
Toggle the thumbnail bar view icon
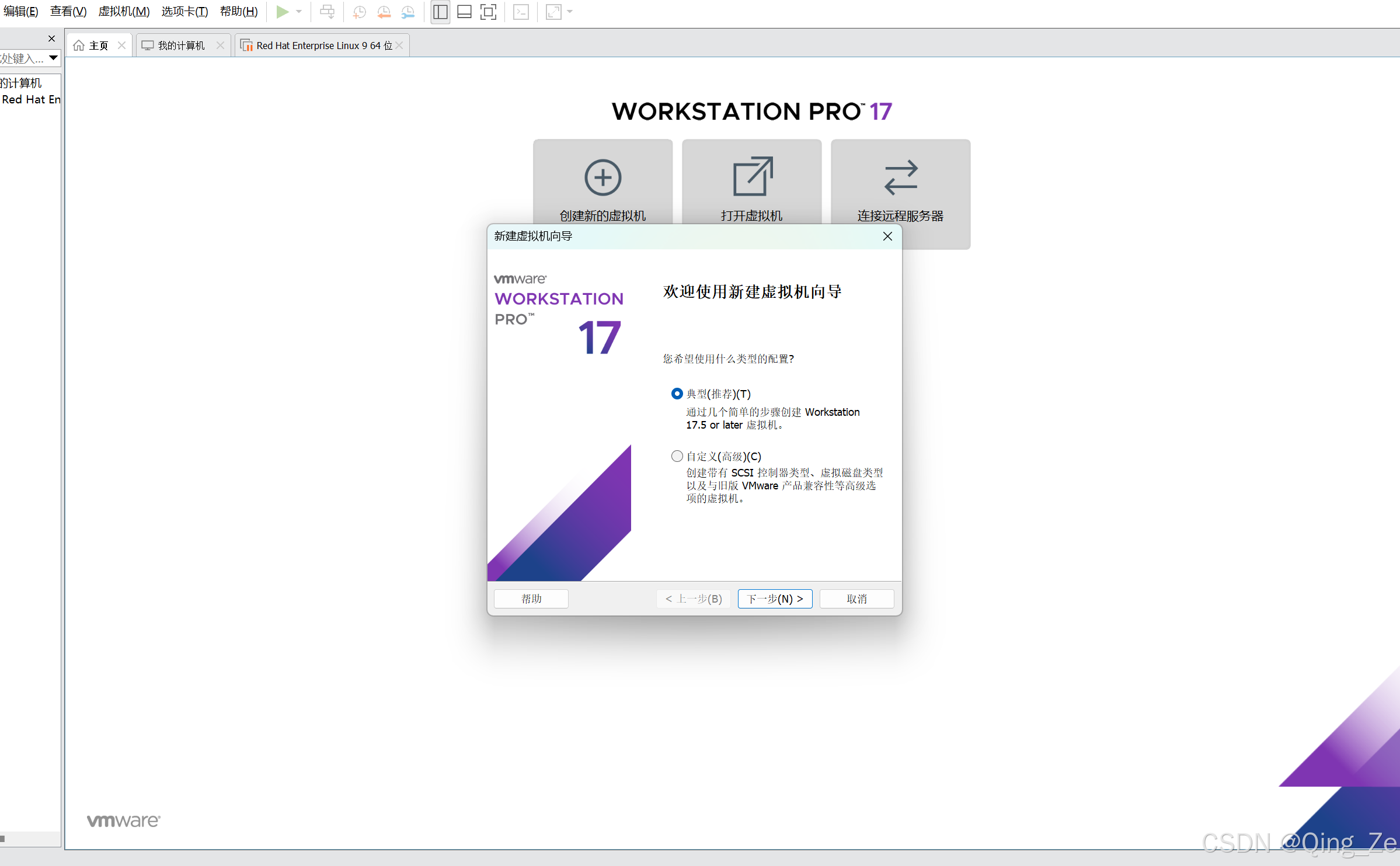[465, 12]
